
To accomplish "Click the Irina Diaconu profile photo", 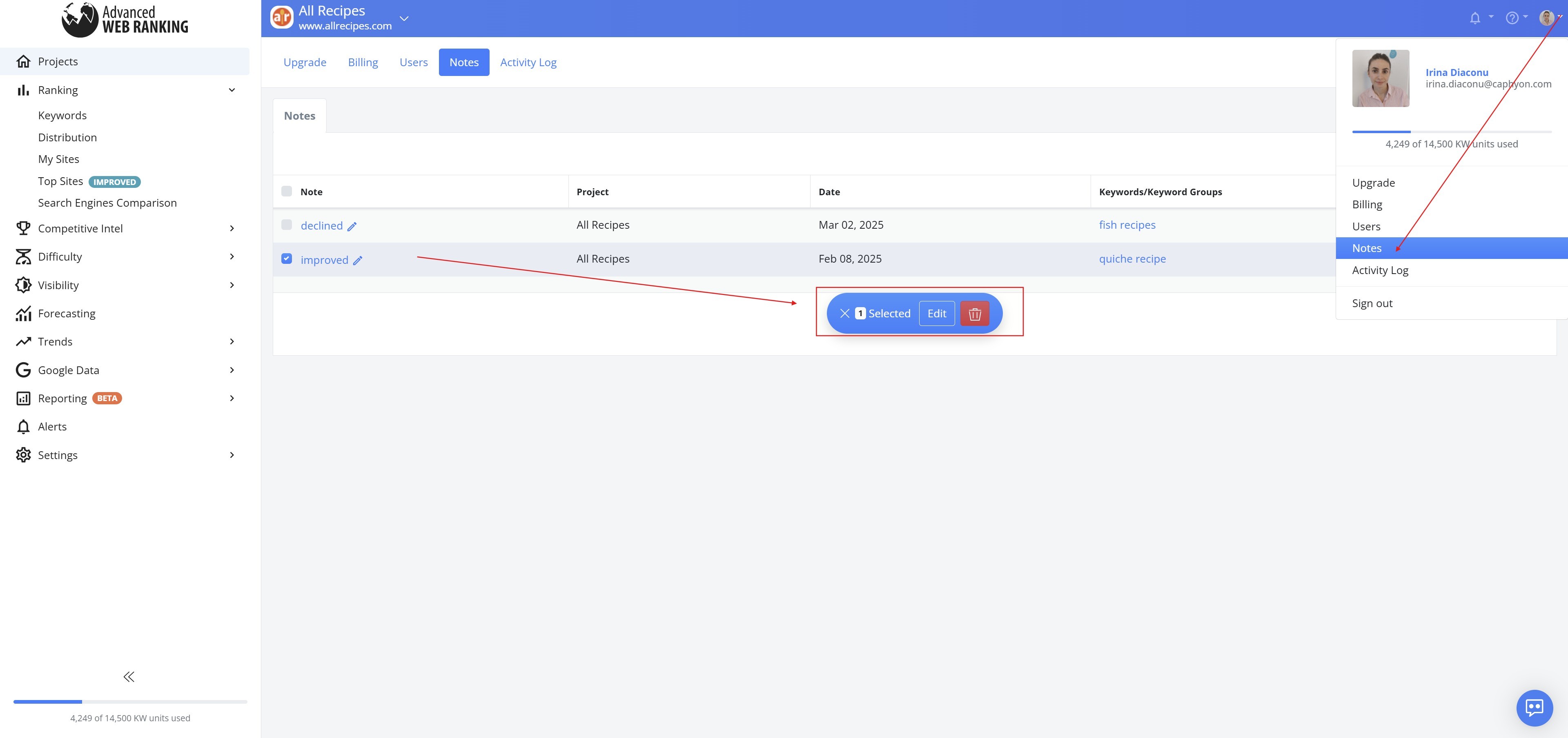I will click(x=1381, y=78).
